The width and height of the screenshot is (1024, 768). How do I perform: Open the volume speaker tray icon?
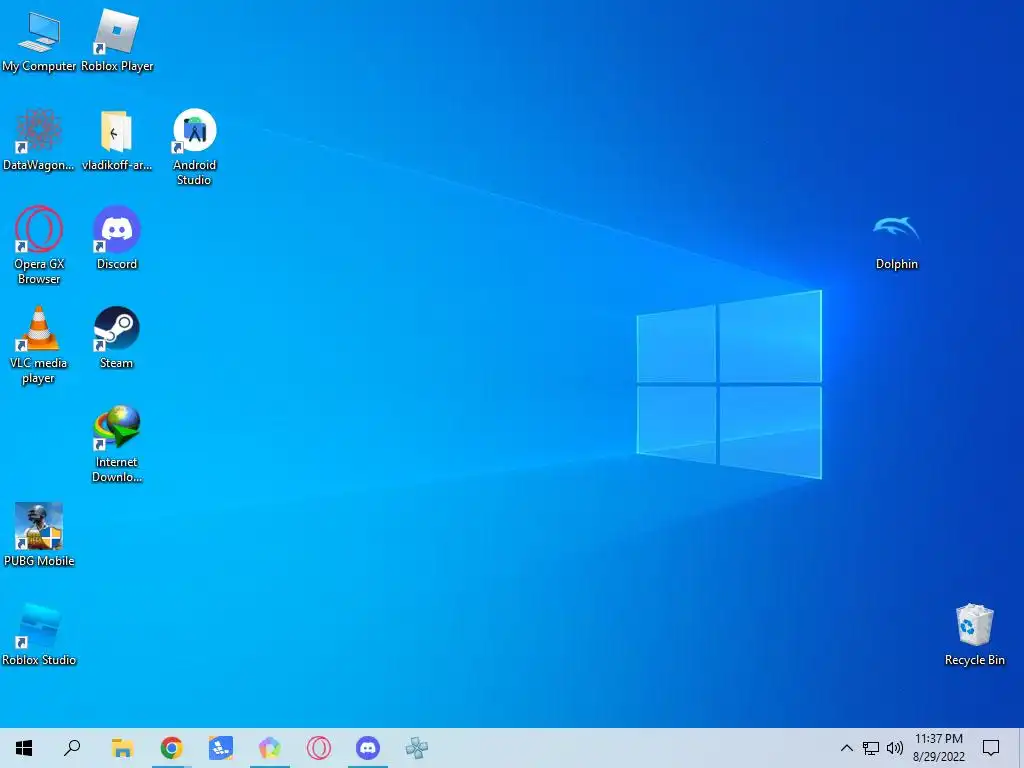[x=895, y=748]
